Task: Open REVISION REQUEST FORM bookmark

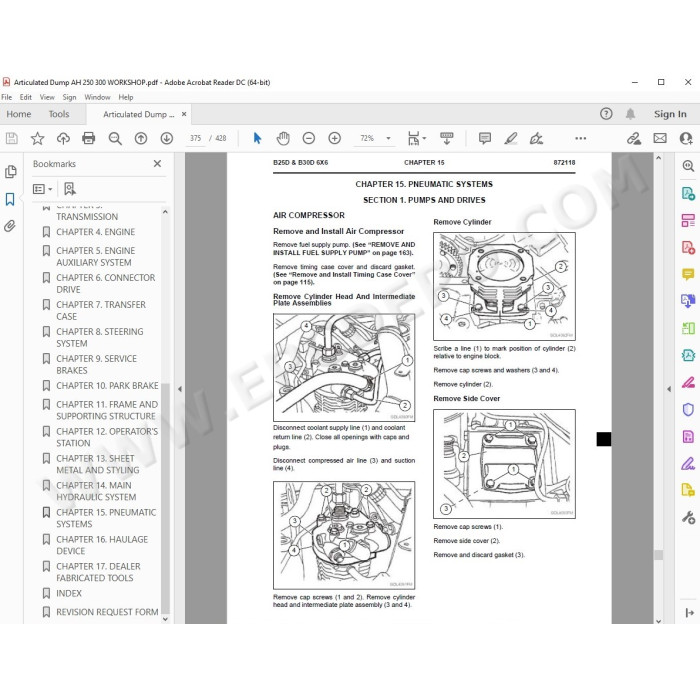Action: (x=107, y=612)
